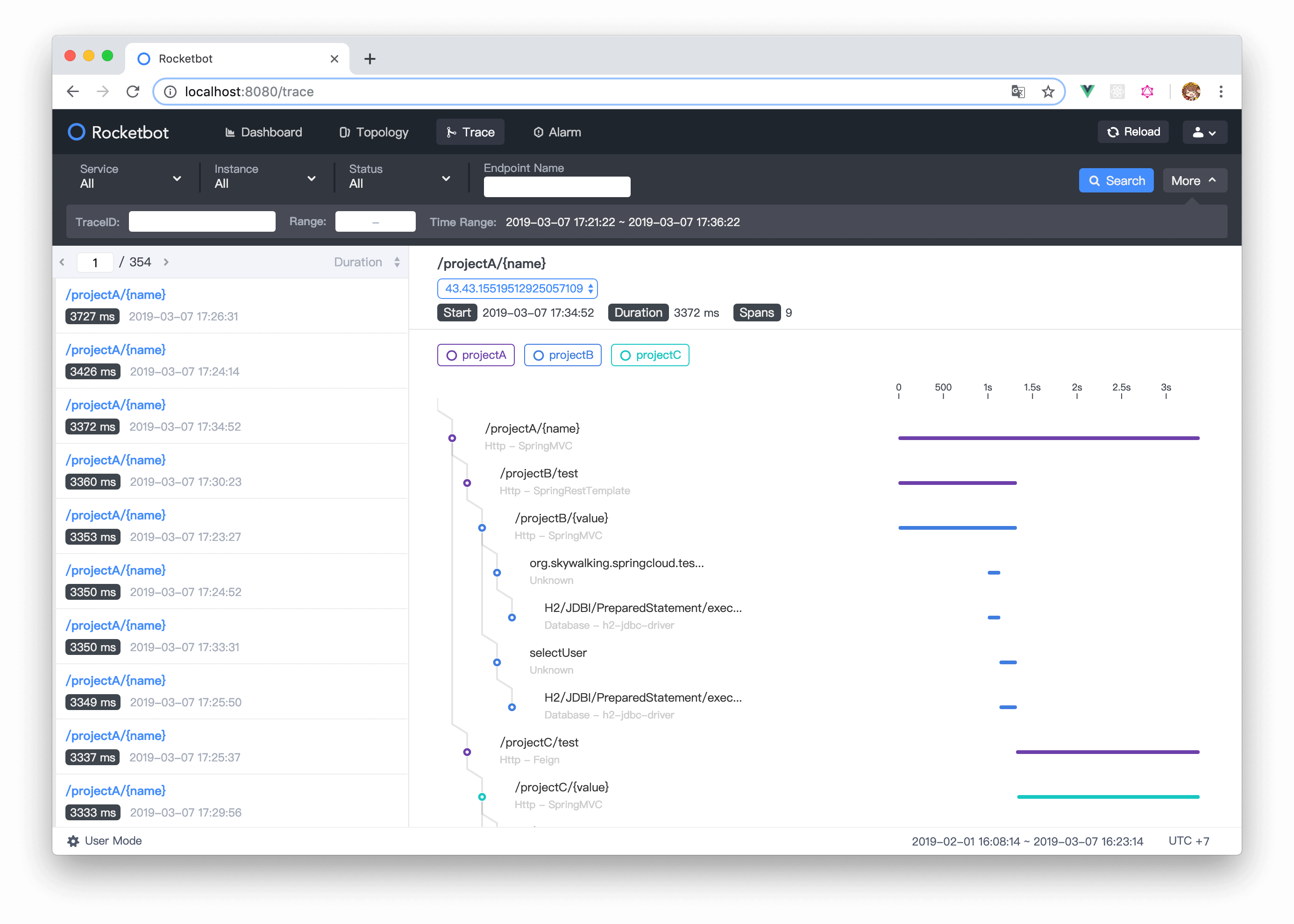The height and width of the screenshot is (924, 1294).
Task: Click the browser reload page icon
Action: [x=133, y=92]
